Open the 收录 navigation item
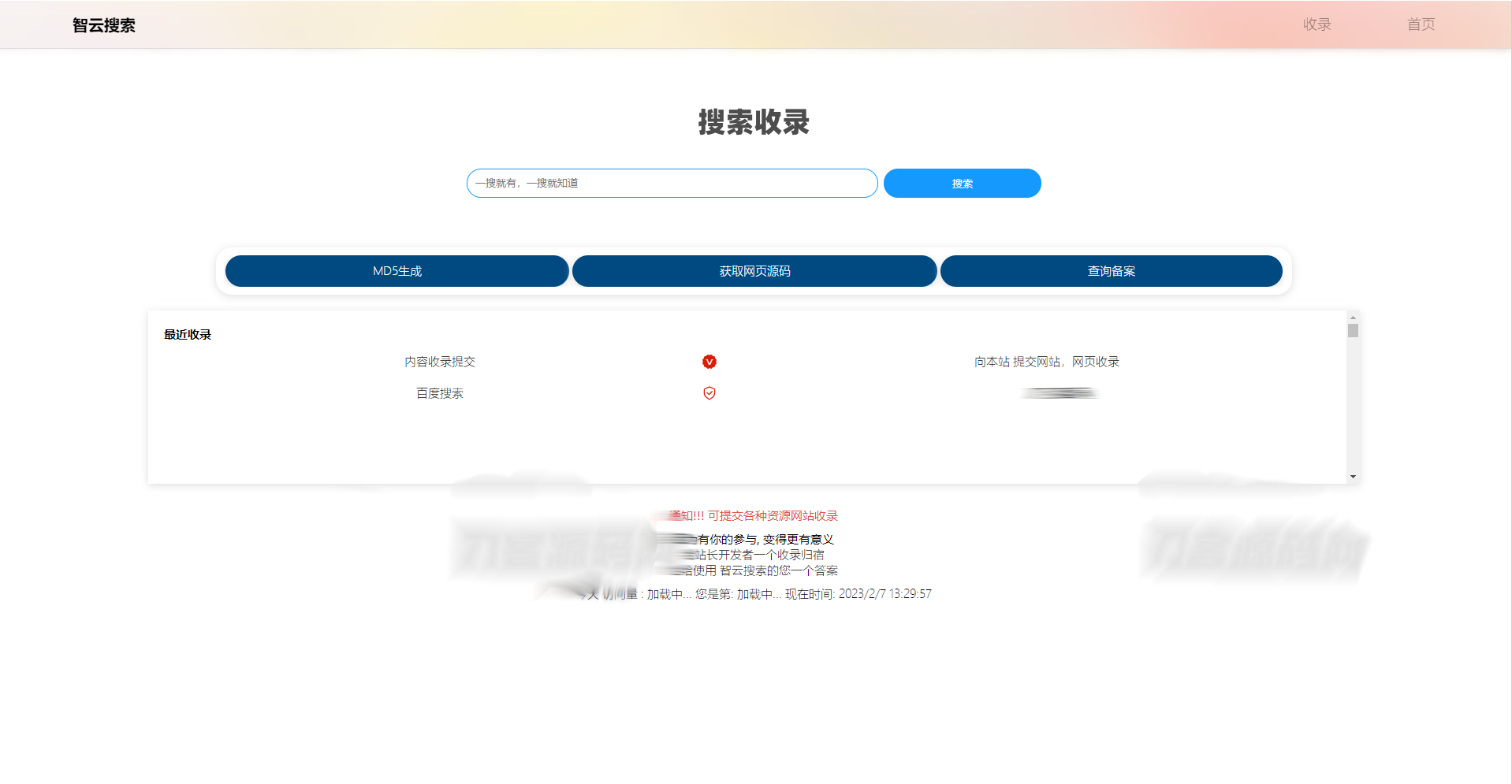 [x=1316, y=24]
